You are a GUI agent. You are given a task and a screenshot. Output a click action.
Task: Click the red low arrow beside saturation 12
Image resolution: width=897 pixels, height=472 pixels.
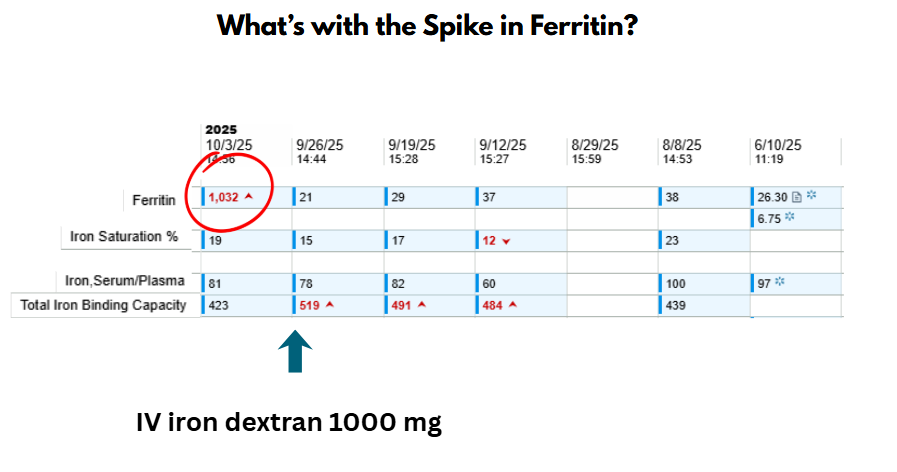(506, 241)
